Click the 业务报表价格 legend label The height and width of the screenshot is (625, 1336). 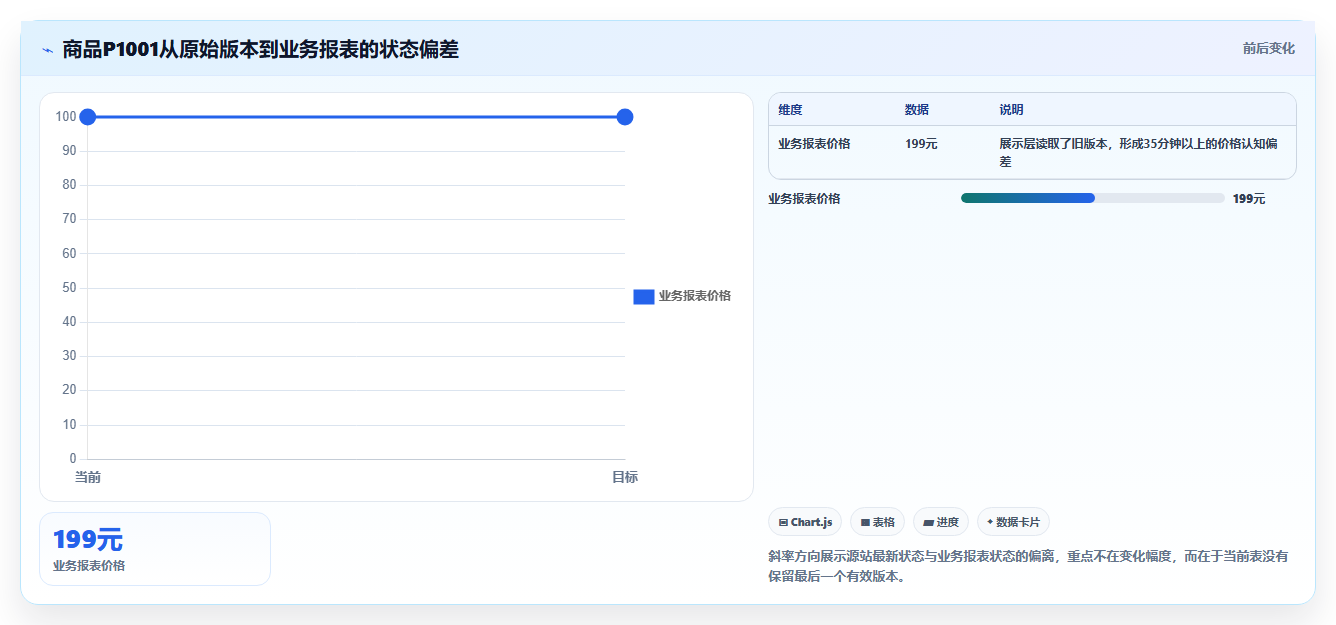coord(695,296)
